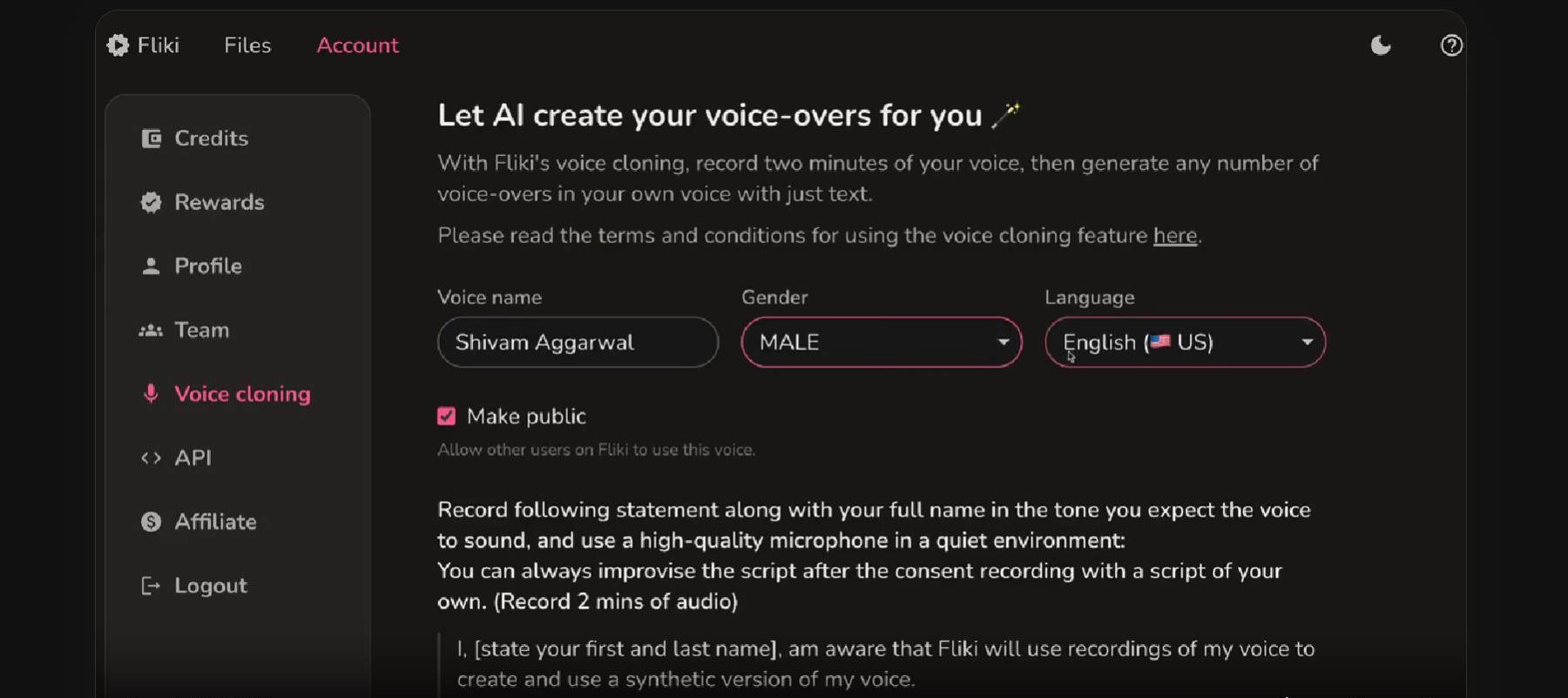Open the Account tab
The width and height of the screenshot is (1568, 698).
coord(357,44)
